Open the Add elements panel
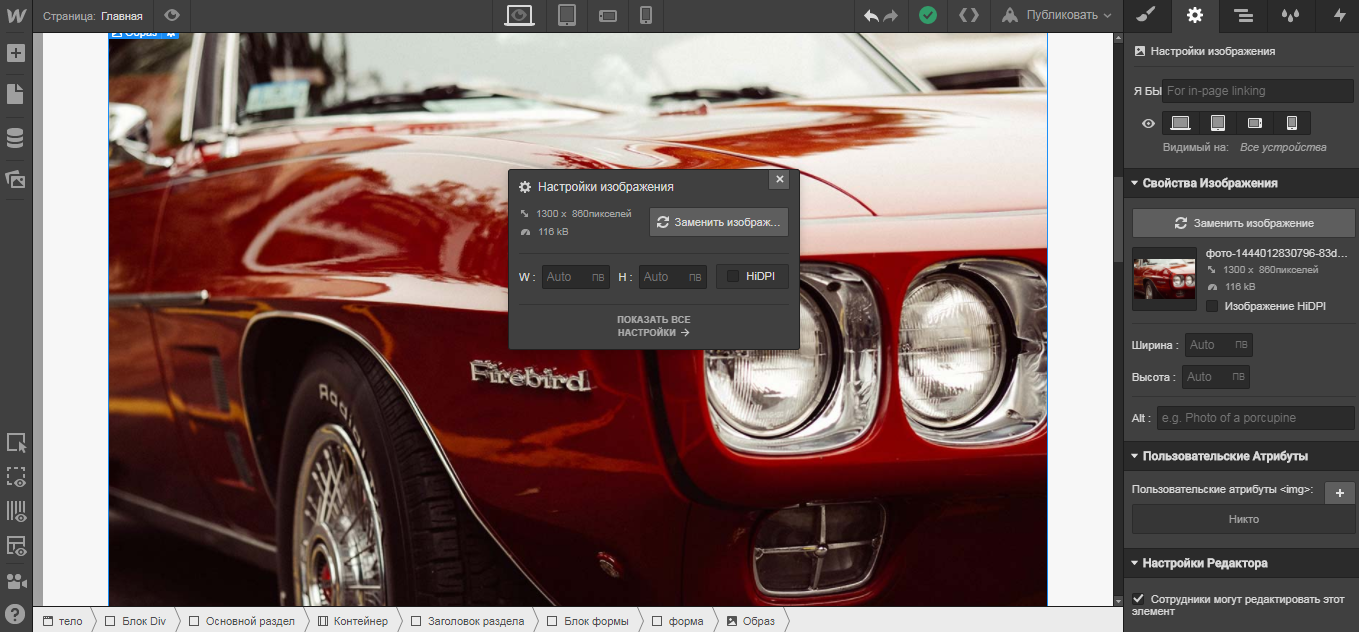Screen dimensions: 1359x632 click(x=15, y=53)
